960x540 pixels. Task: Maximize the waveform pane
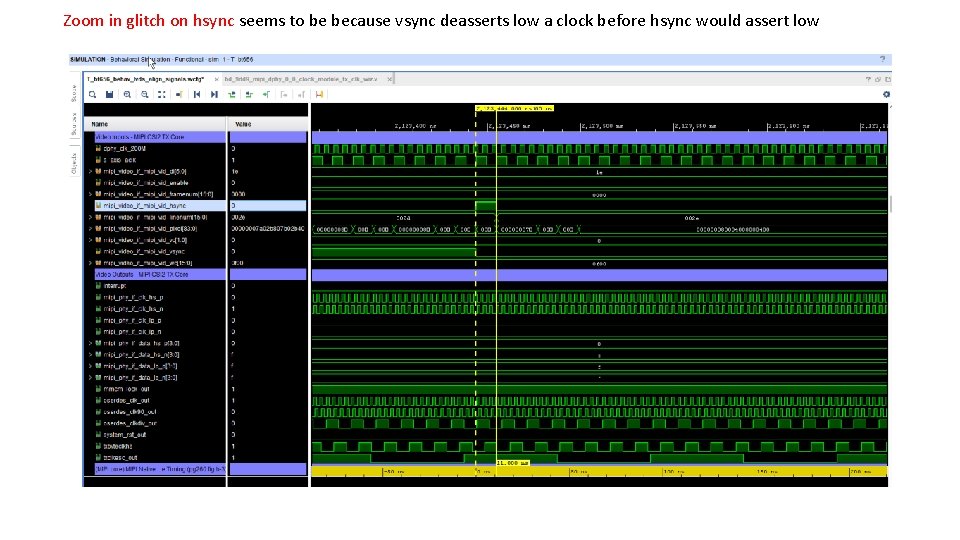[888, 80]
